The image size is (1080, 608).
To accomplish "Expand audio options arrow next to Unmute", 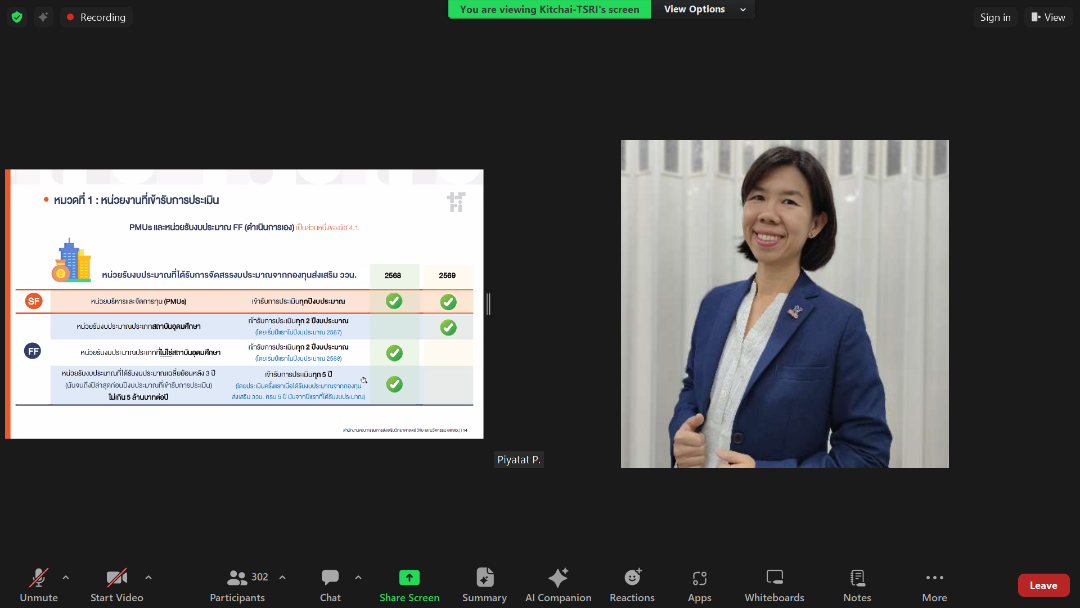I will 66,577.
